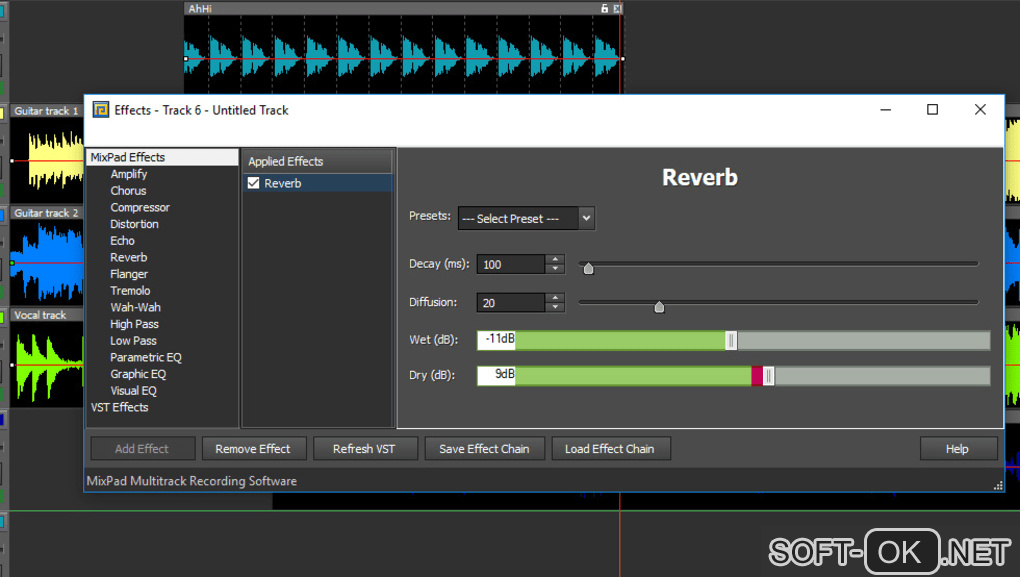Select Flanger in the effects list
Image resolution: width=1020 pixels, height=577 pixels.
[129, 274]
